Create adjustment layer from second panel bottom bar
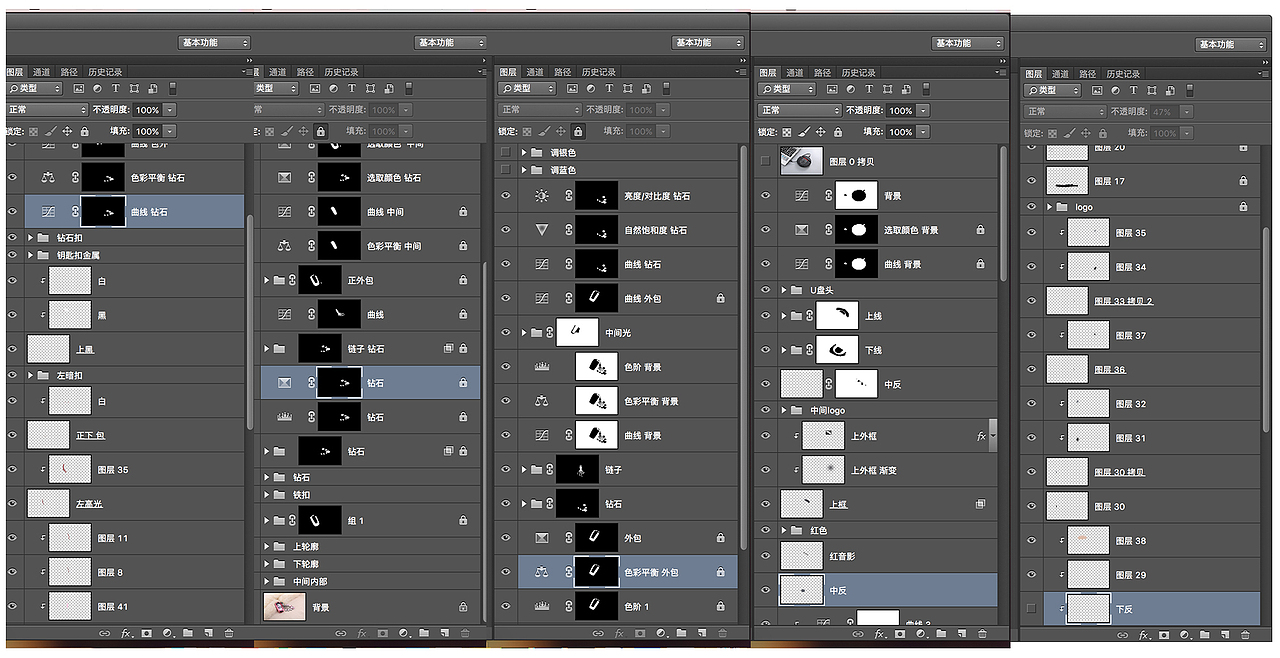Screen dimensions: 1280x658 click(404, 633)
